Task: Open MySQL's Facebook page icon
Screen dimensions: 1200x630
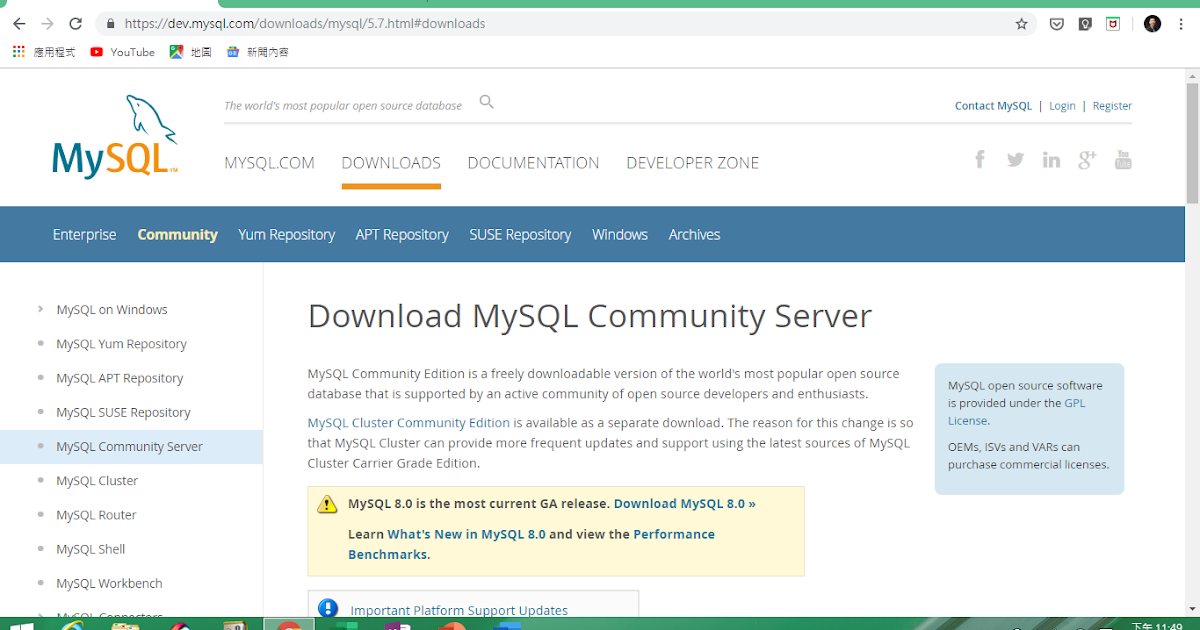Action: coord(979,159)
